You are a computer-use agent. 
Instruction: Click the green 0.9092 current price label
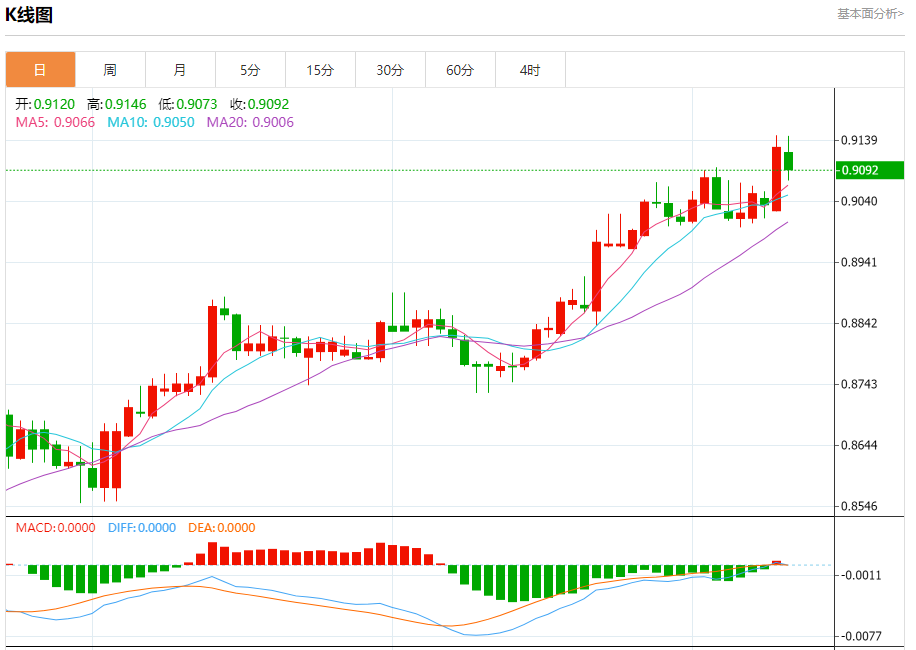point(870,170)
